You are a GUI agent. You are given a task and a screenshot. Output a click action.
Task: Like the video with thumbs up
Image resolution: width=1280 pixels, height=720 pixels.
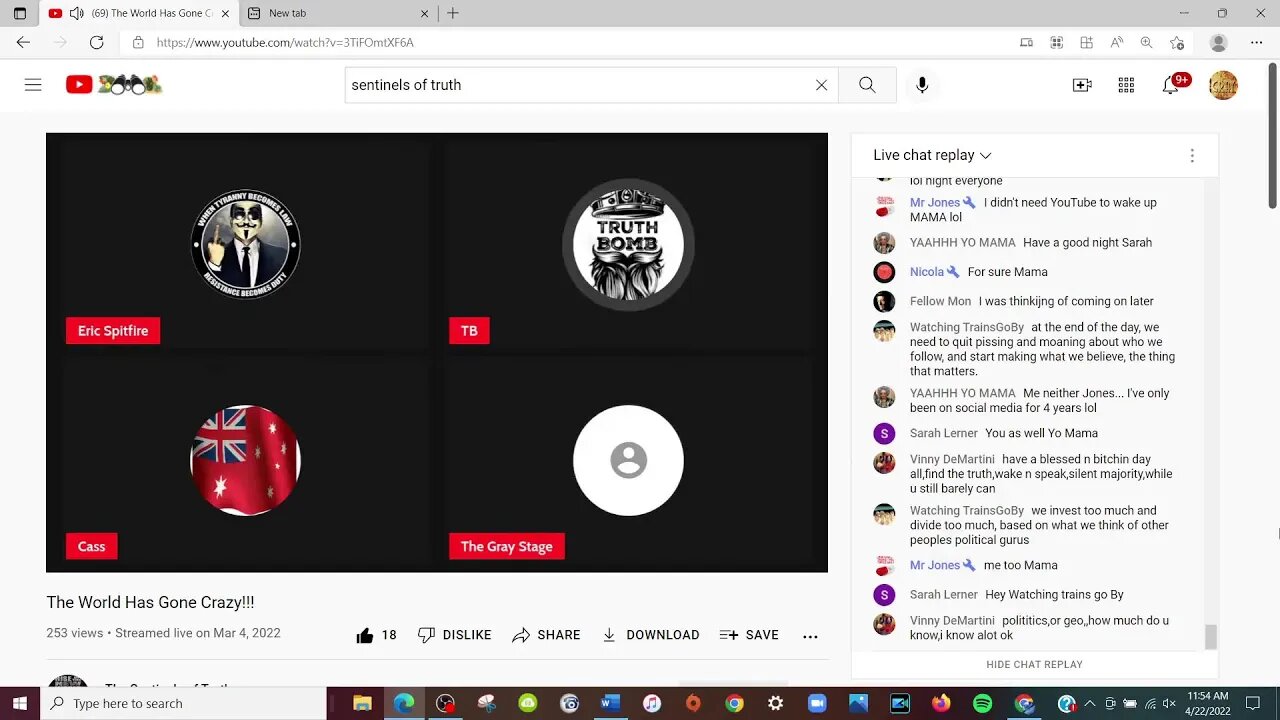tap(377, 635)
